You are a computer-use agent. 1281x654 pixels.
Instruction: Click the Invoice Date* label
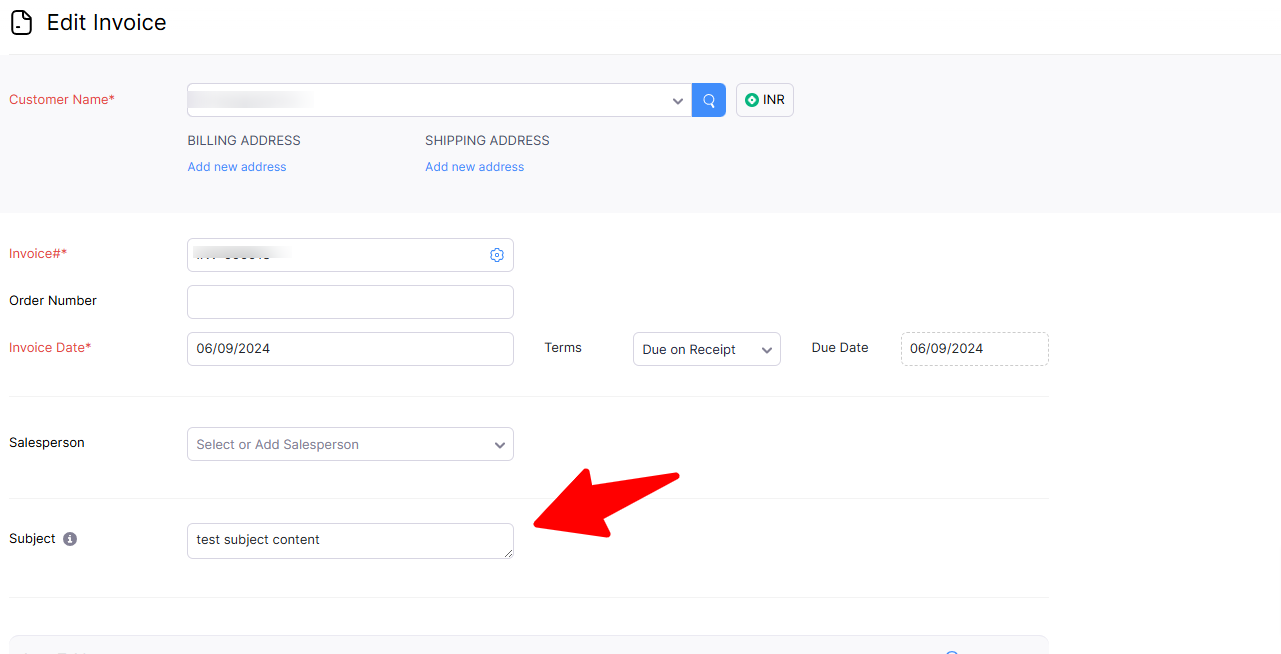click(50, 348)
